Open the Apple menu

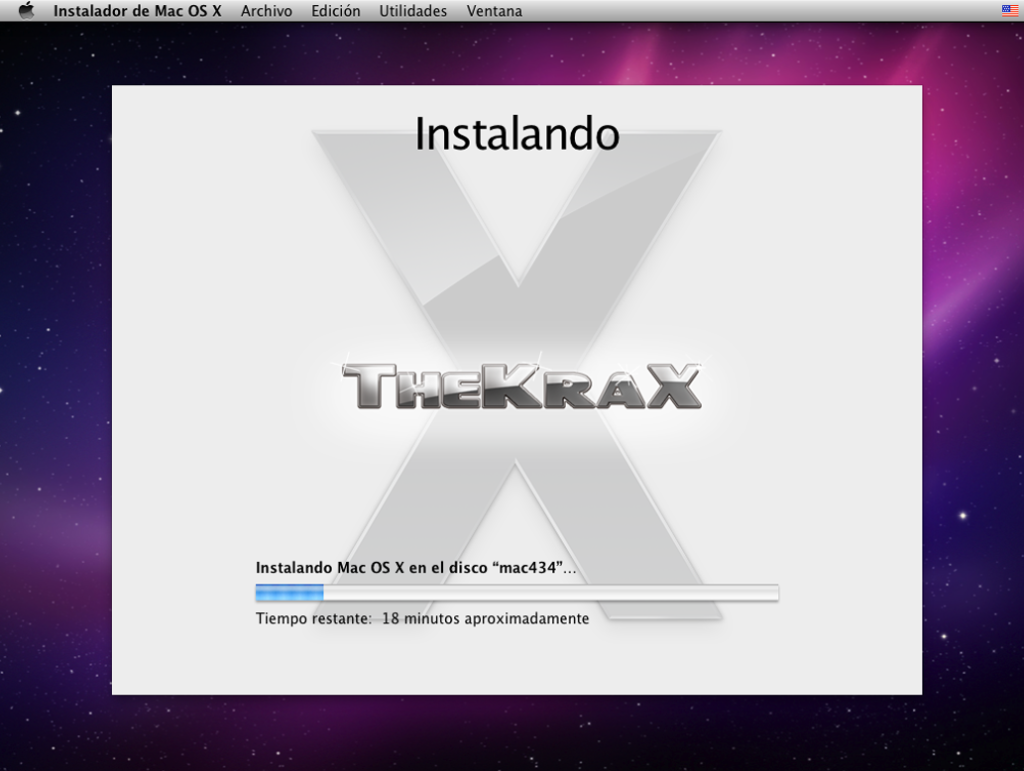coord(26,10)
